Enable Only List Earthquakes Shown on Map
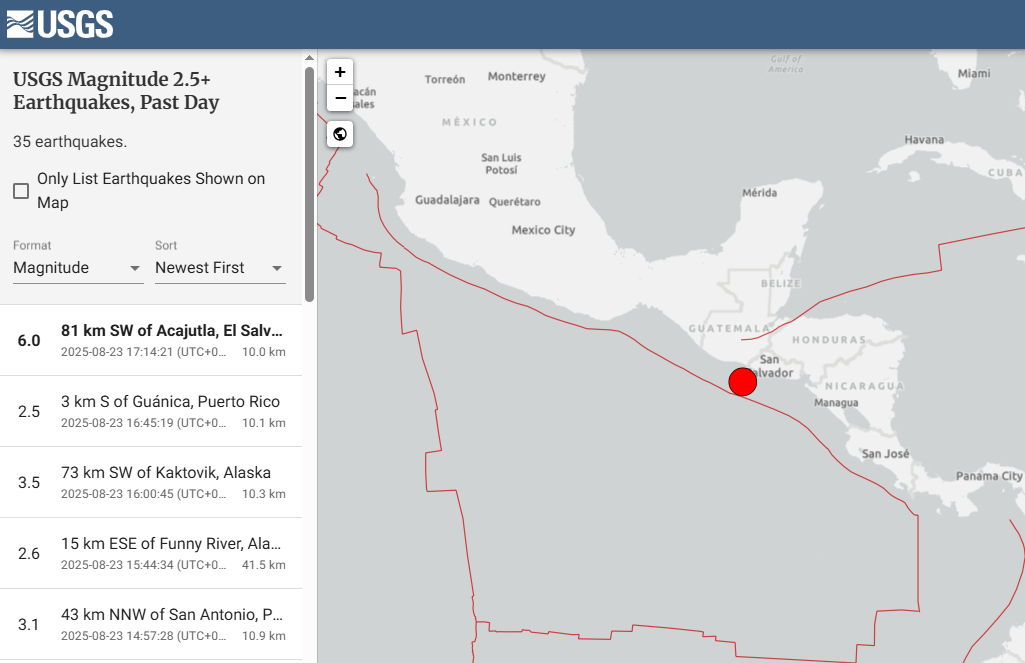This screenshot has width=1025, height=663. click(21, 191)
